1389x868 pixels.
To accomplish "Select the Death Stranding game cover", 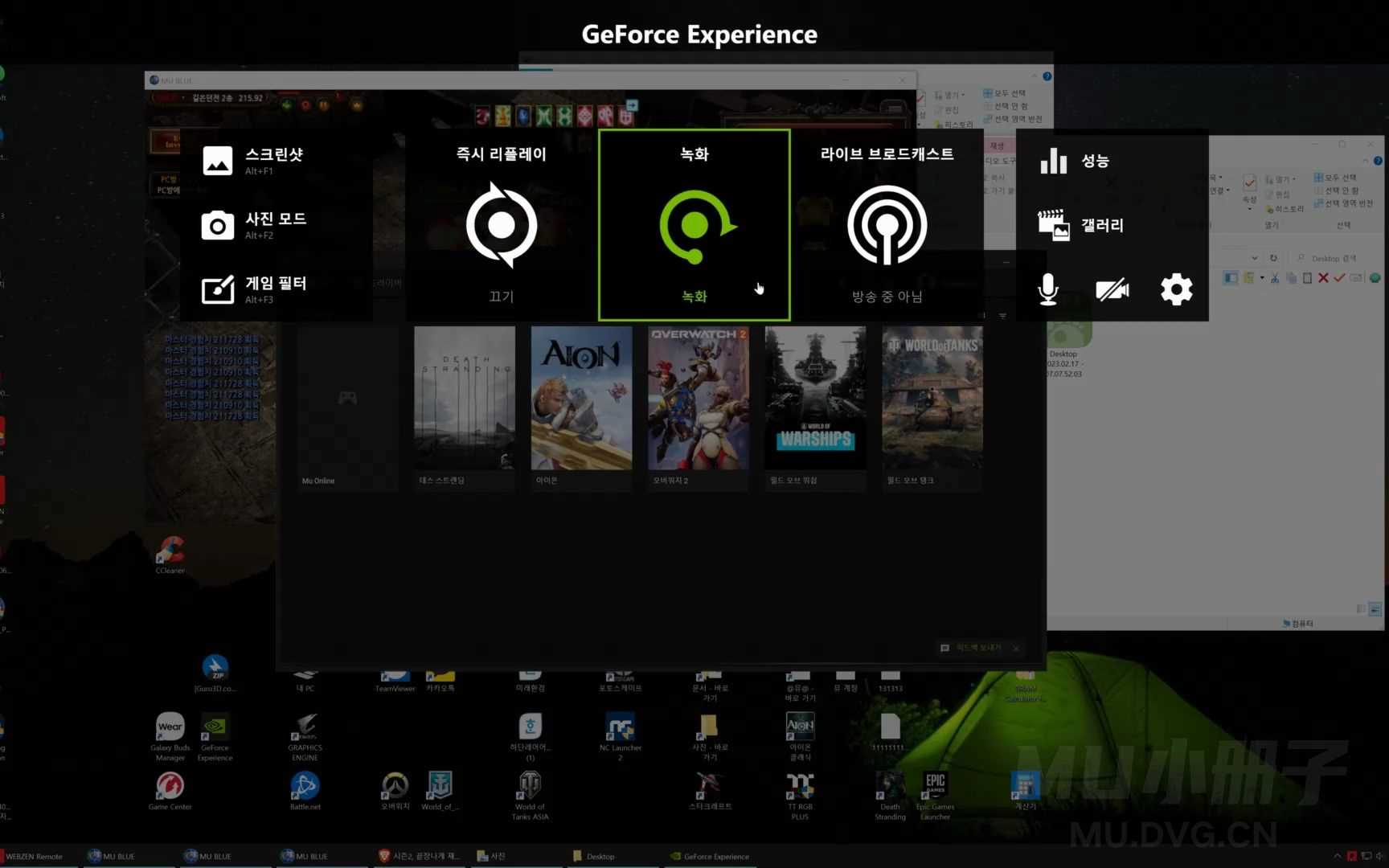I will coord(465,398).
